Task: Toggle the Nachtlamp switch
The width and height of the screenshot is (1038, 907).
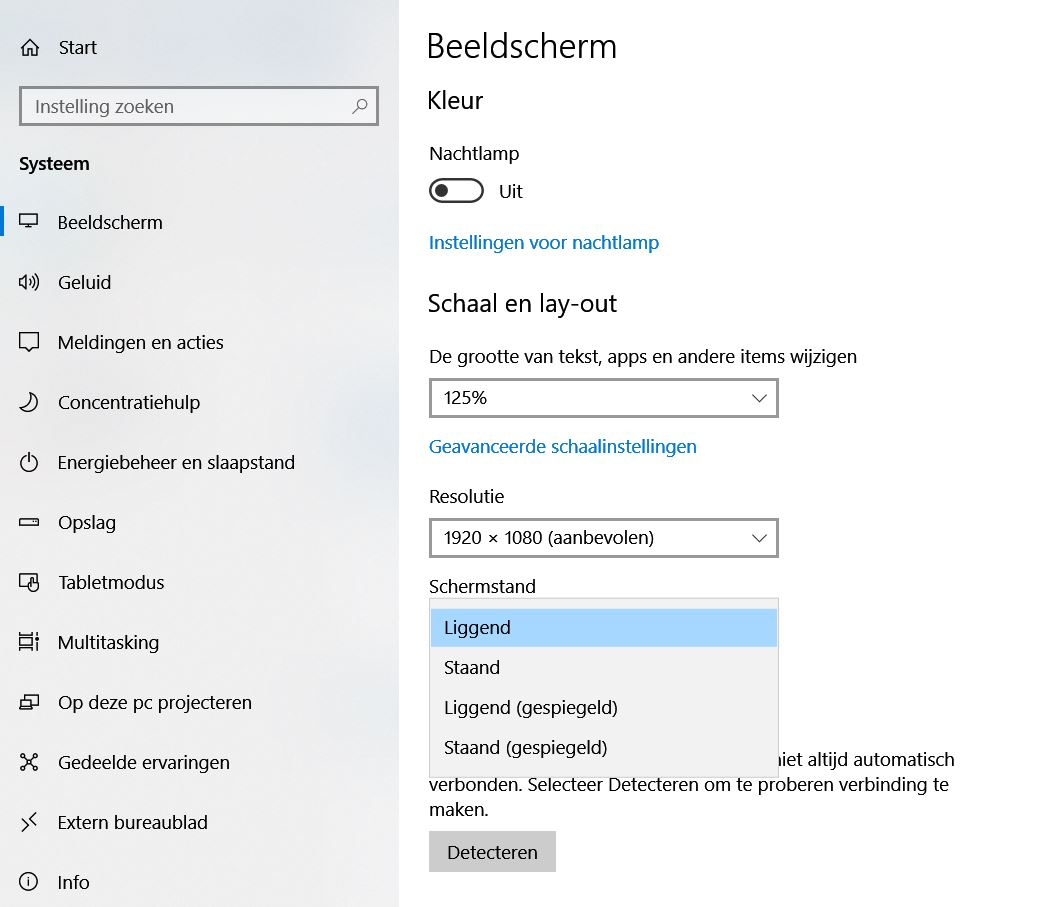Action: (x=456, y=191)
